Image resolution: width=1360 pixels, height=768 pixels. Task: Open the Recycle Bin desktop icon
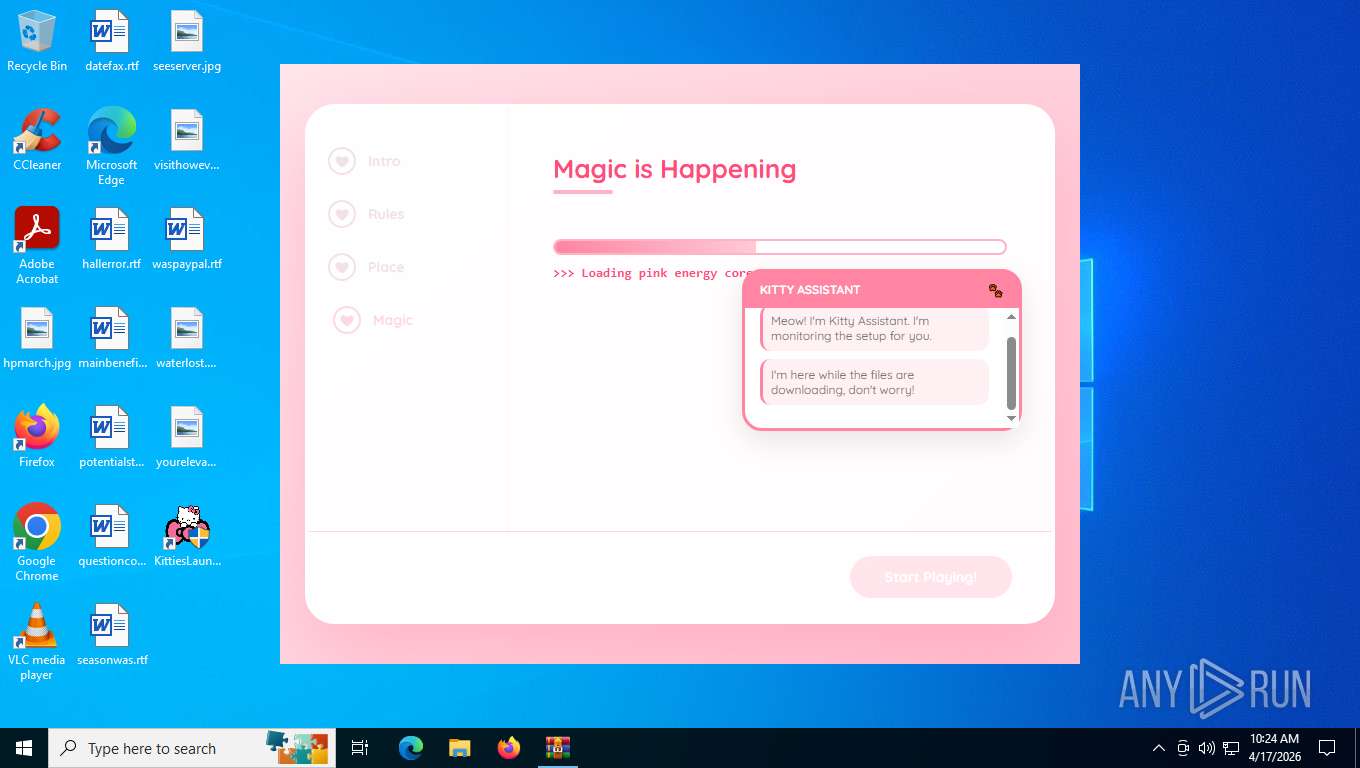(x=37, y=42)
